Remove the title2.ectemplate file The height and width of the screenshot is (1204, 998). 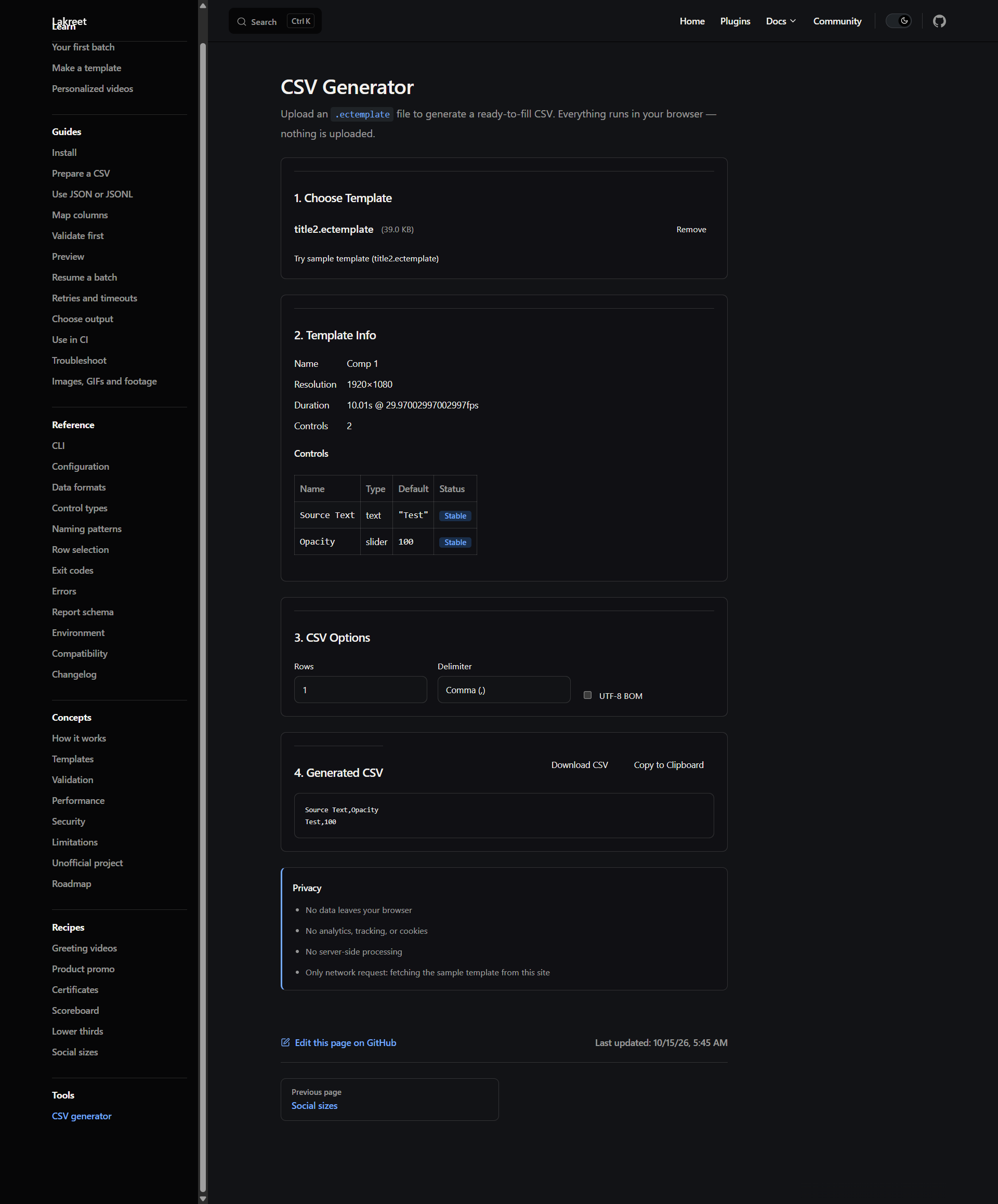[691, 229]
